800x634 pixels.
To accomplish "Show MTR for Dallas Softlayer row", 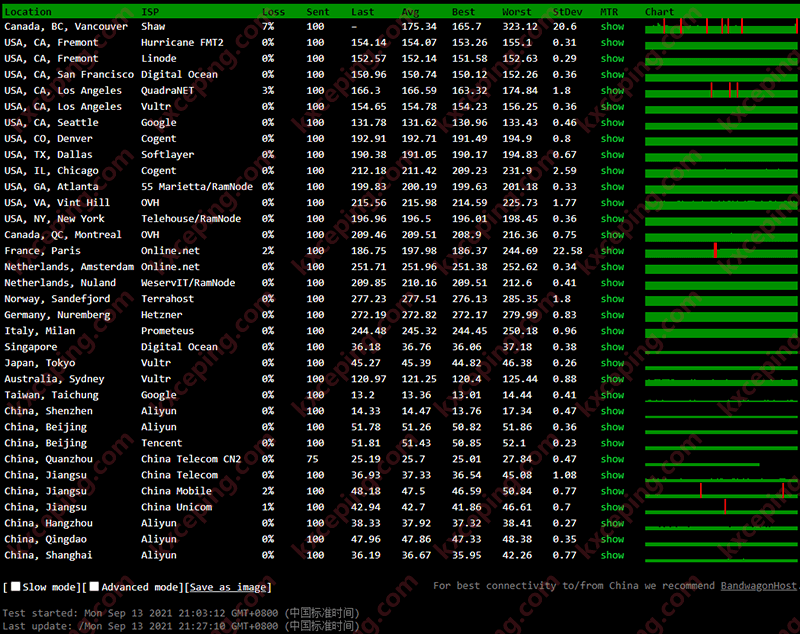I will click(612, 155).
